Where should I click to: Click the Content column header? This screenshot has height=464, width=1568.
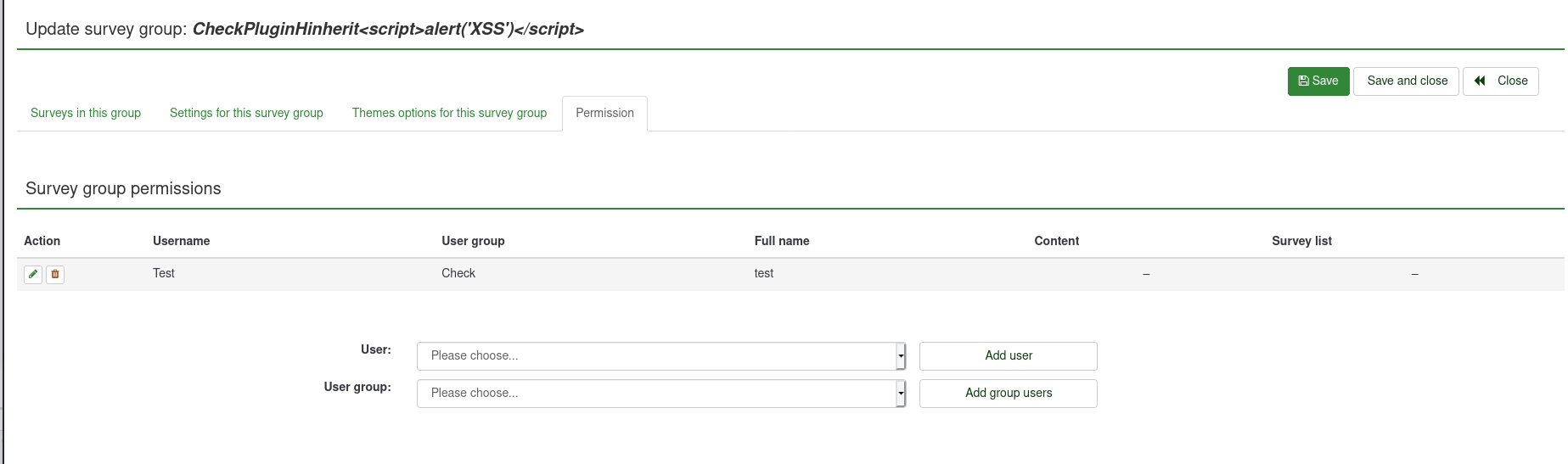(x=1056, y=241)
